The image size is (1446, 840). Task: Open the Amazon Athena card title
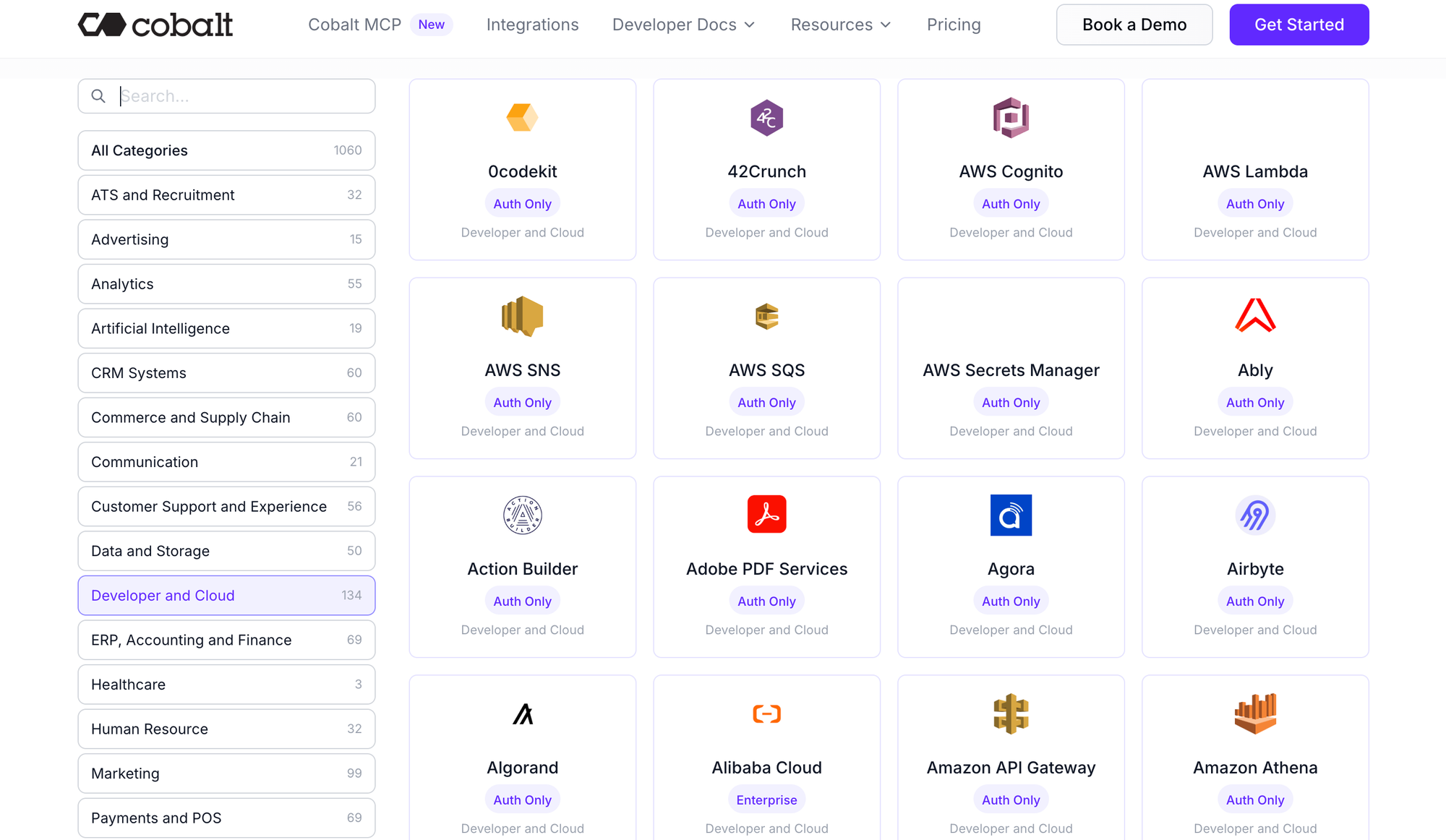(1255, 768)
